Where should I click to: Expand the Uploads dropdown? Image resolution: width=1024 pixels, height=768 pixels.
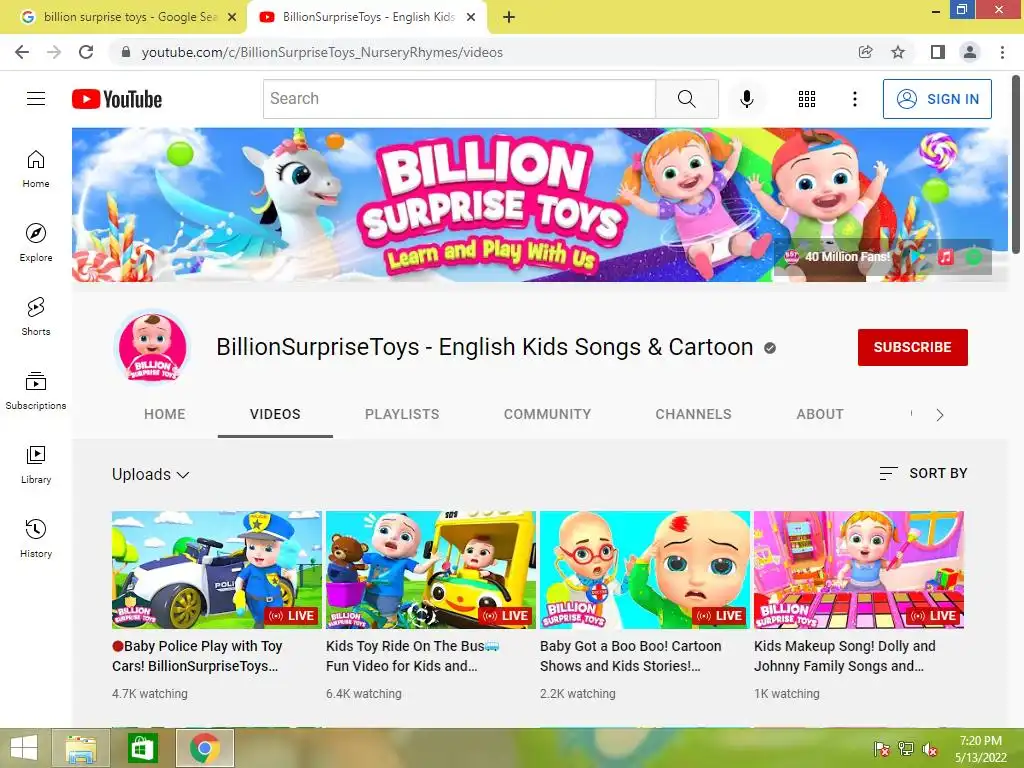[150, 475]
